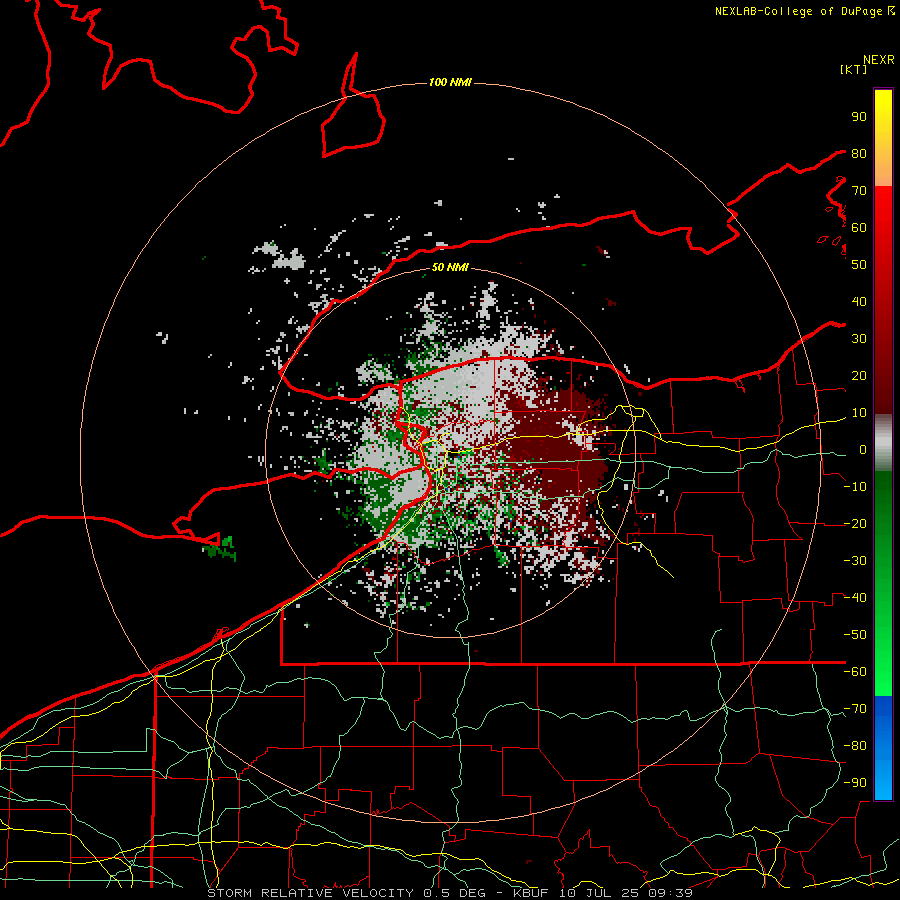The width and height of the screenshot is (900, 900).
Task: Pick the orange band between 70 and 80
Action: pyautogui.click(x=883, y=170)
